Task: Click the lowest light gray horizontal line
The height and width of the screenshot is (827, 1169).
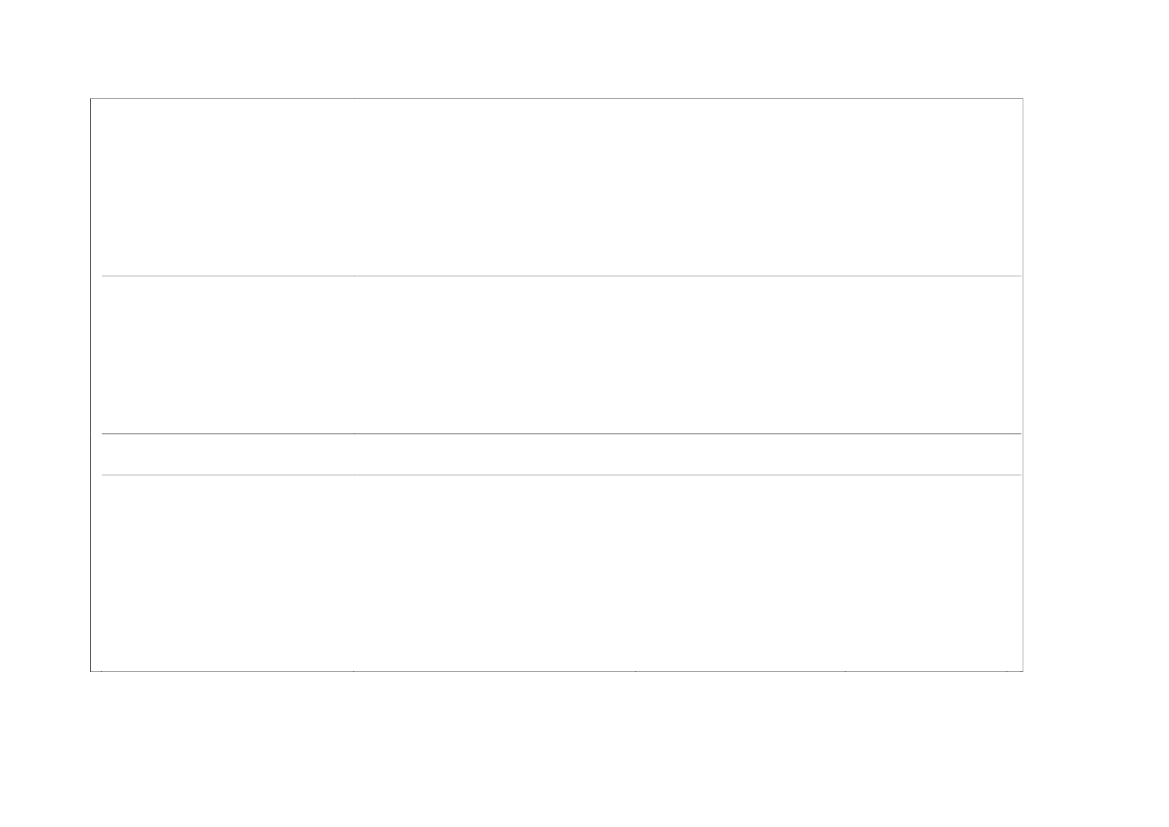Action: click(x=561, y=475)
